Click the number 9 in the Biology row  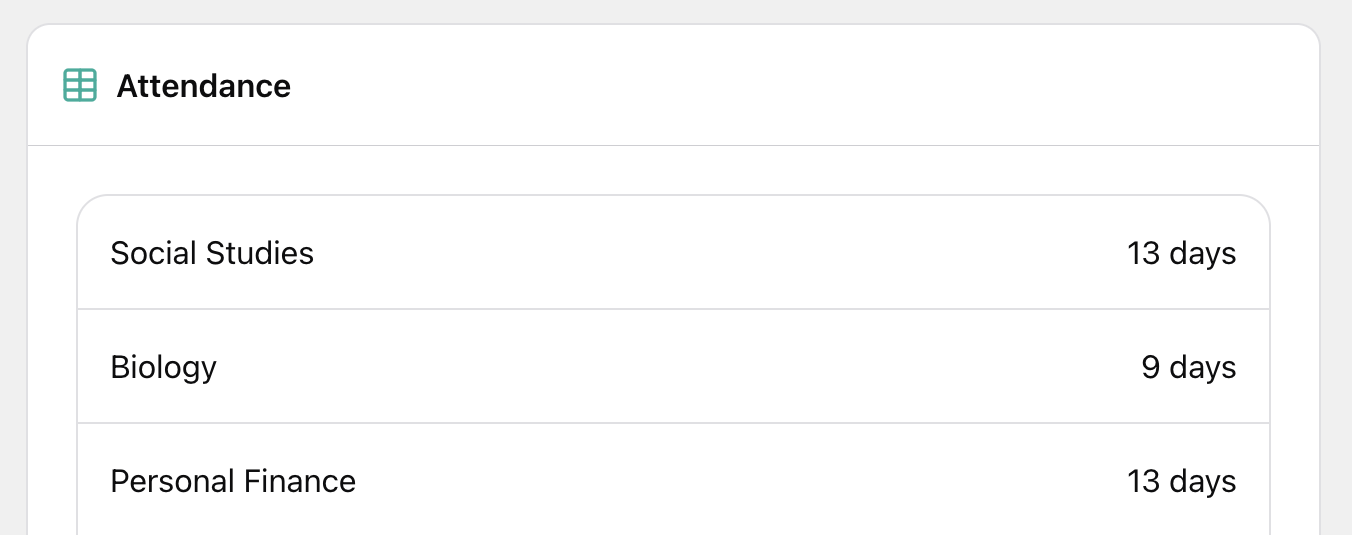coord(1151,367)
